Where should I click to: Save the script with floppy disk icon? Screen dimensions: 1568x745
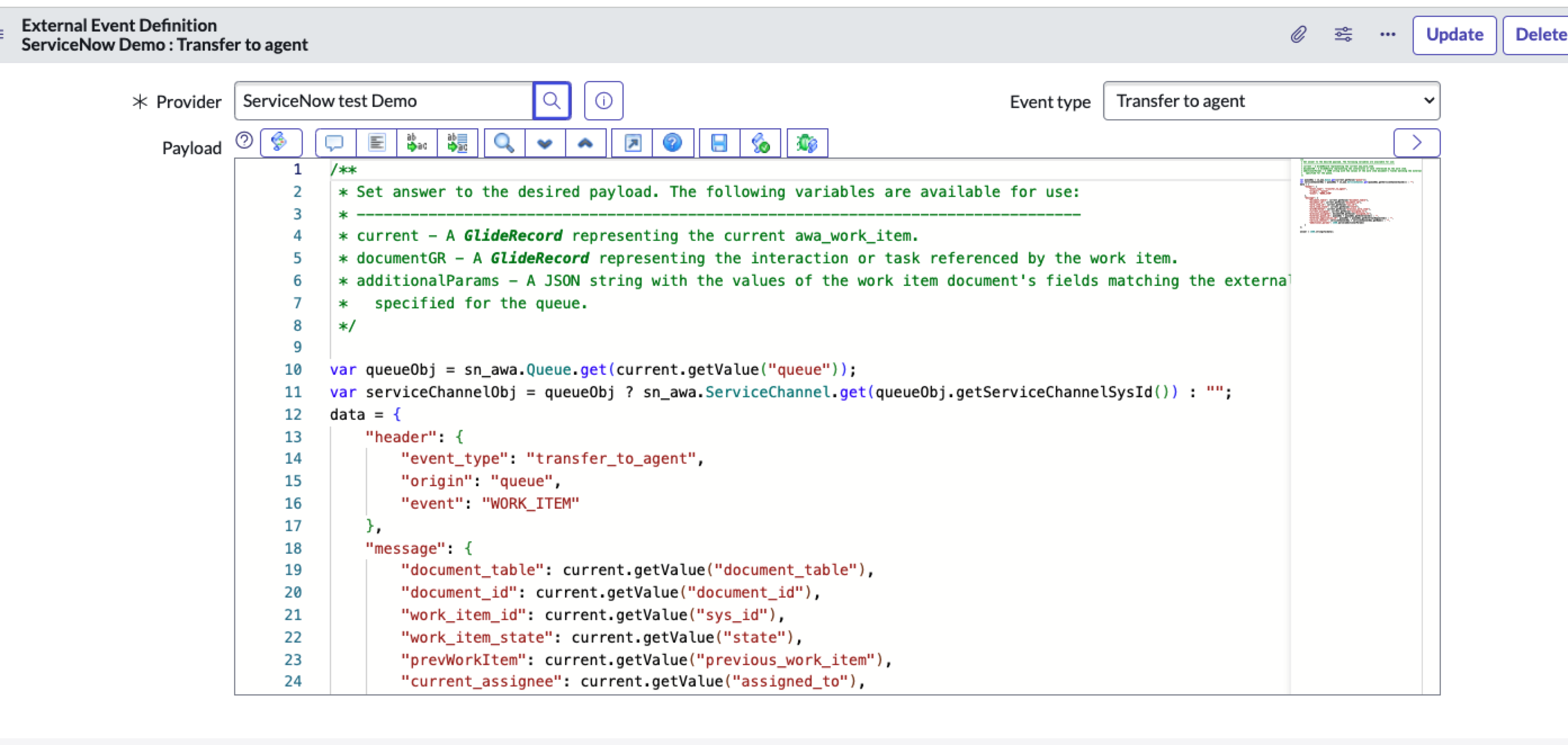point(719,143)
